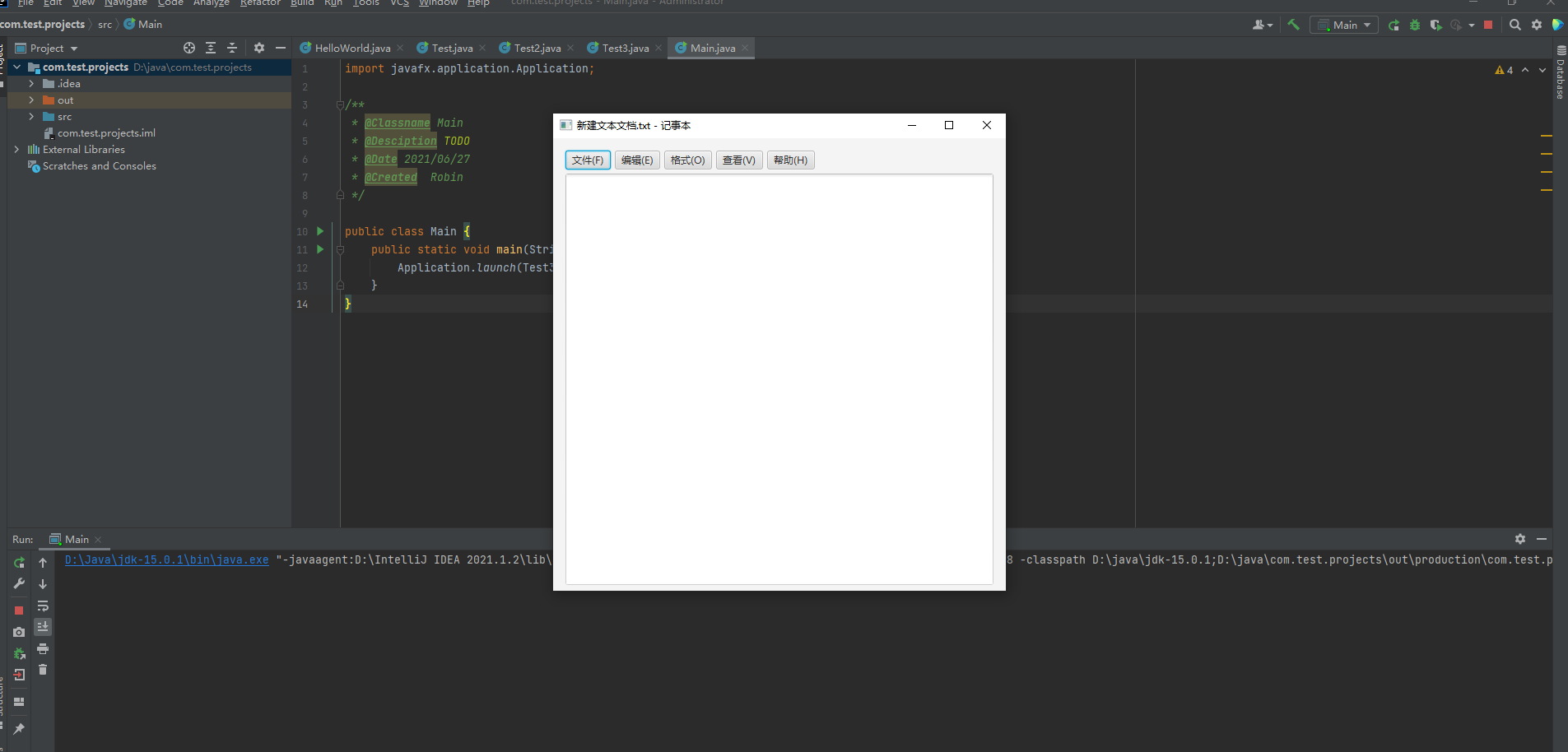
Task: Open Project panel options gear
Action: 259,48
